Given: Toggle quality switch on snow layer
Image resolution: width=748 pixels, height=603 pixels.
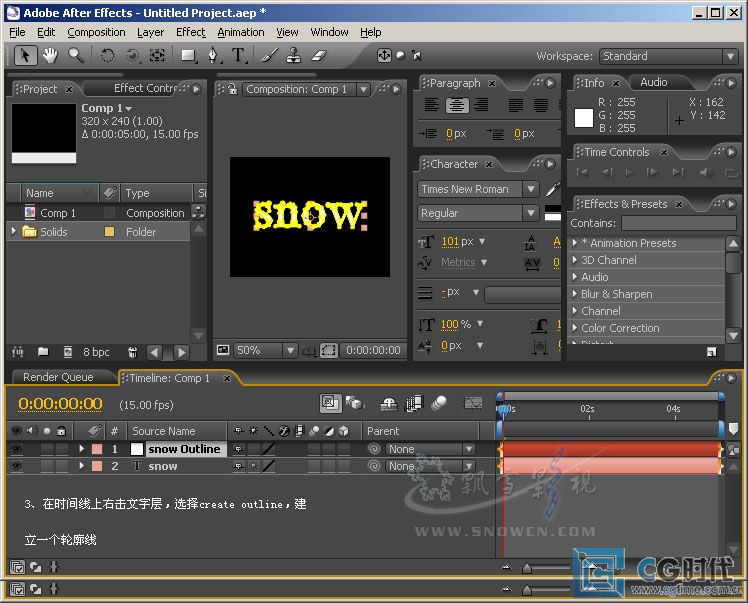Looking at the screenshot, I should tap(269, 466).
